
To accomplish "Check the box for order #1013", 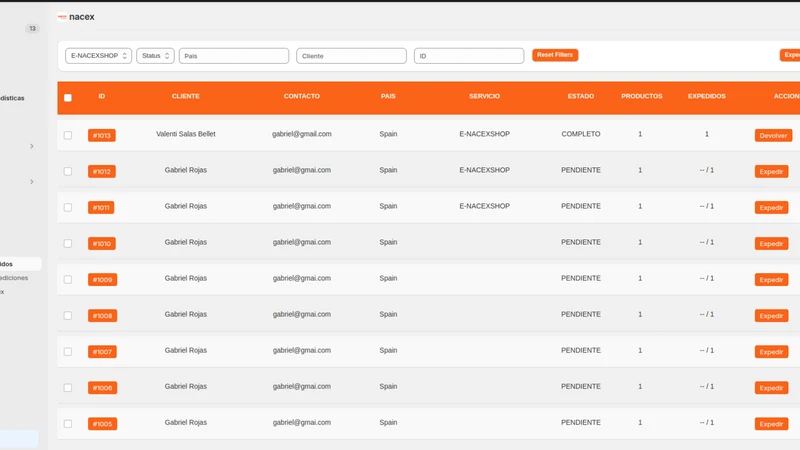I will pos(68,135).
